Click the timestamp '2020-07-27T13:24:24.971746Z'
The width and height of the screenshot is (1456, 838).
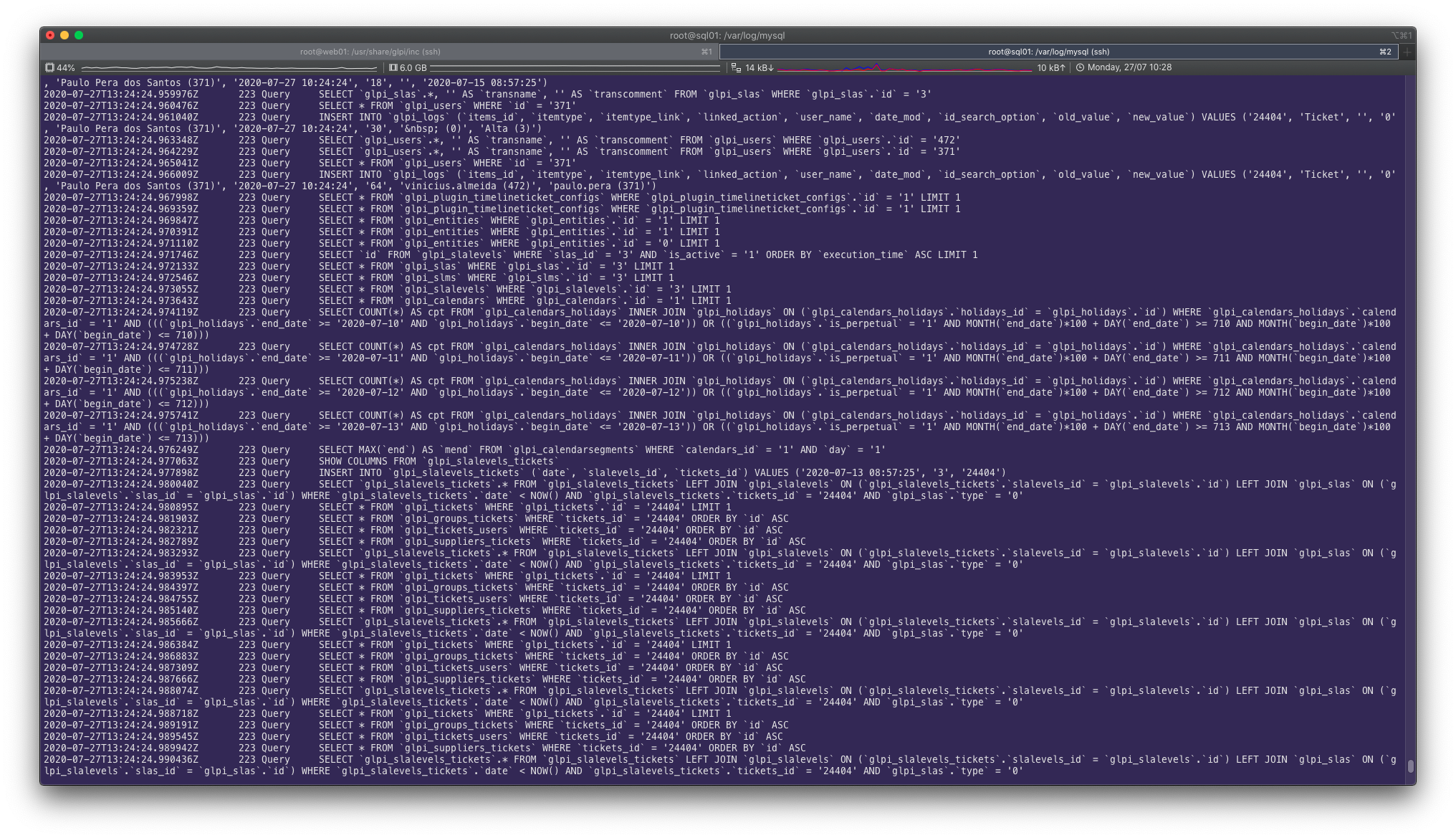point(121,254)
